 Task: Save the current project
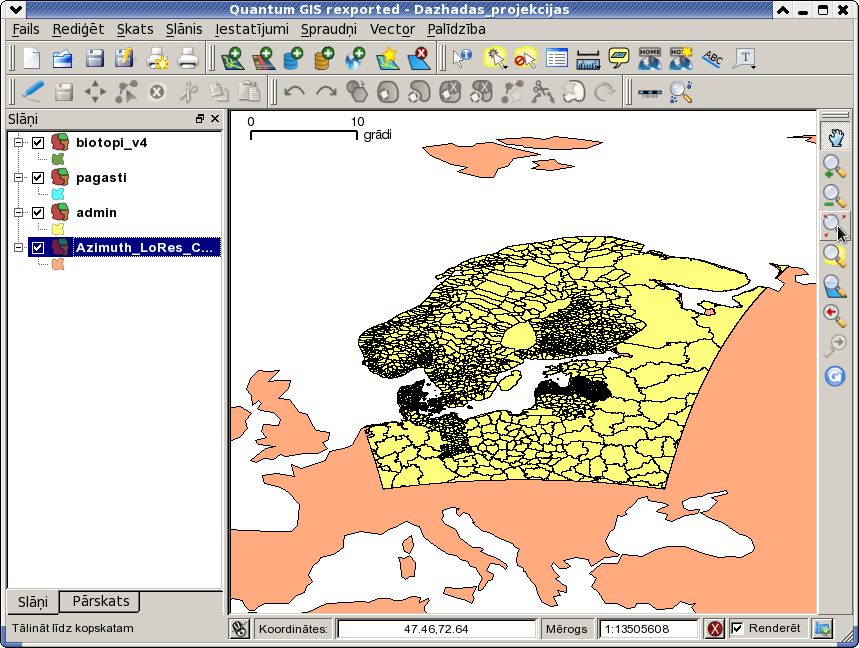click(x=95, y=58)
